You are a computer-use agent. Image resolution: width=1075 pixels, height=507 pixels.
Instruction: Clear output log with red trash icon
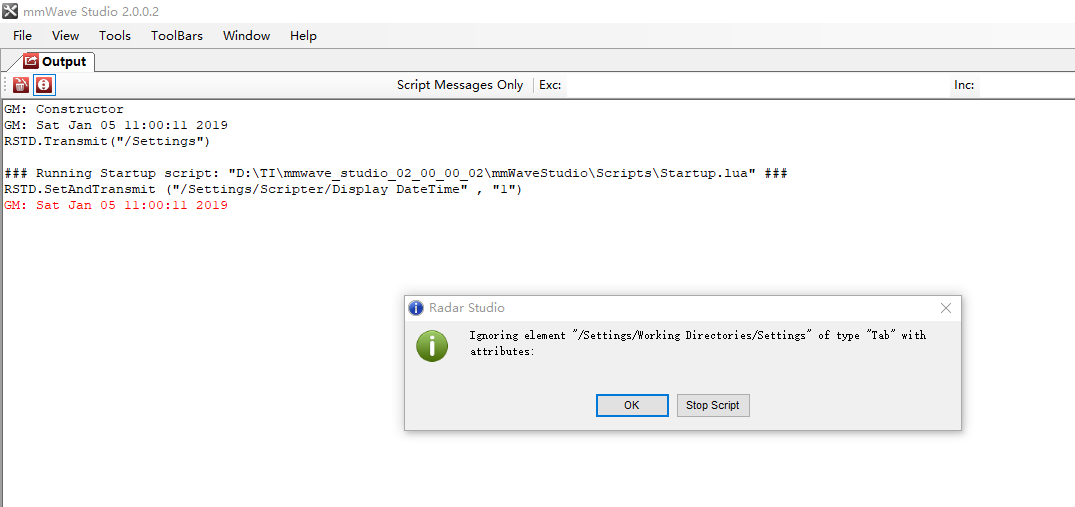coord(21,86)
